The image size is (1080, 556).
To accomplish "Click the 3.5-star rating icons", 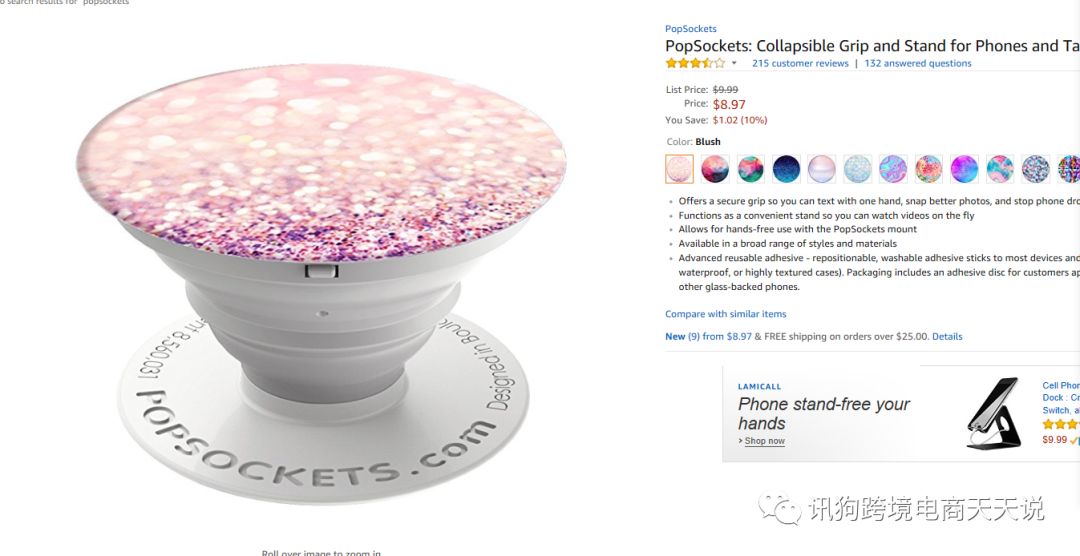I will (695, 63).
